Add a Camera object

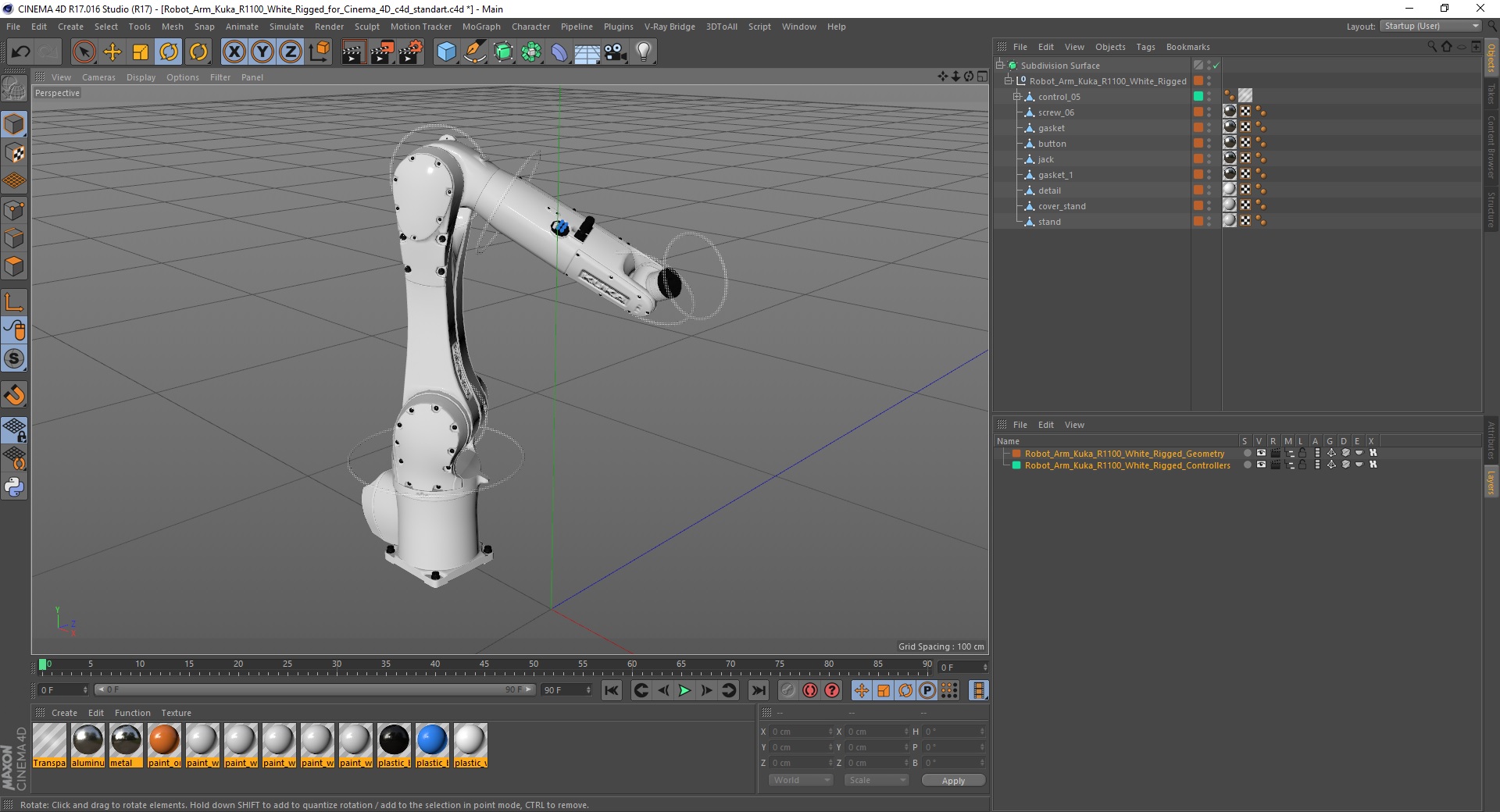tap(616, 52)
